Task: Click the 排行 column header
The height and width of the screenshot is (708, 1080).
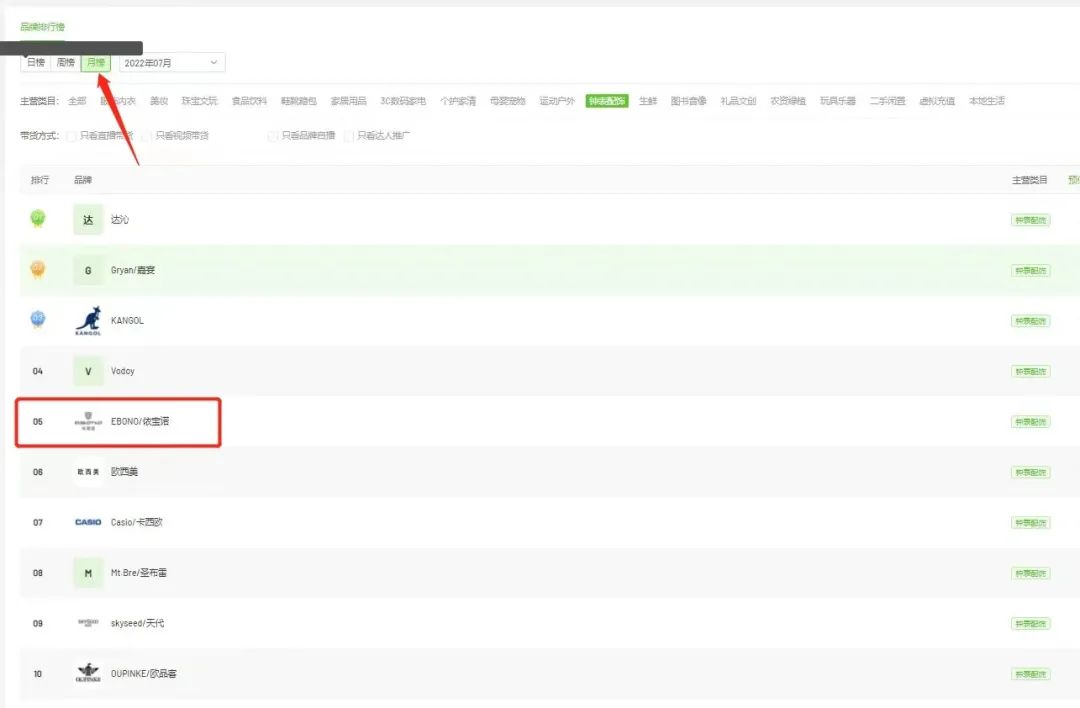Action: click(x=40, y=180)
